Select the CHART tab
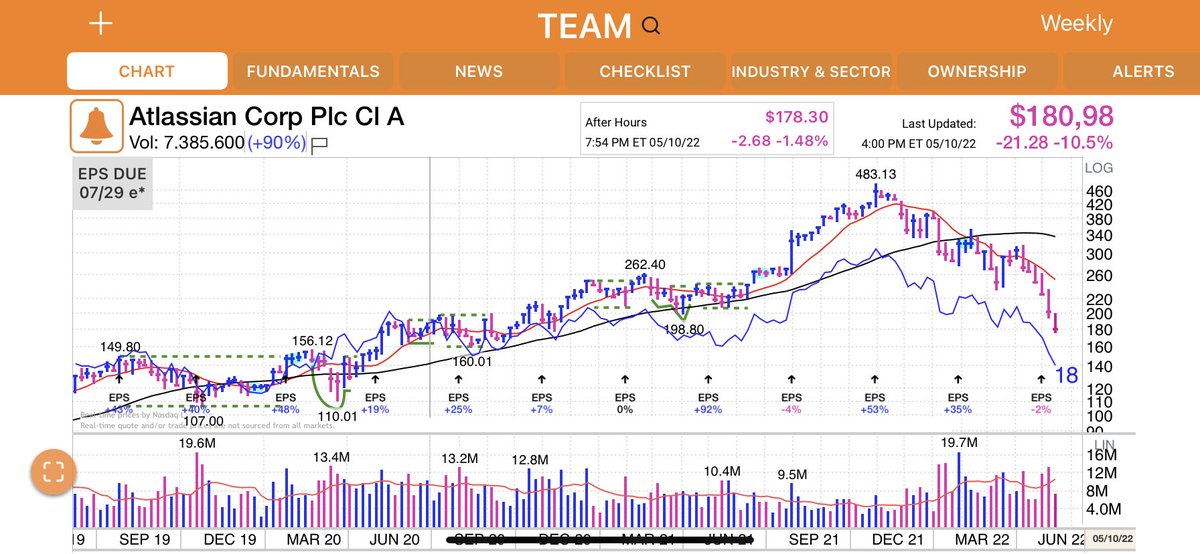Screen dimensions: 1200x554 pos(146,71)
